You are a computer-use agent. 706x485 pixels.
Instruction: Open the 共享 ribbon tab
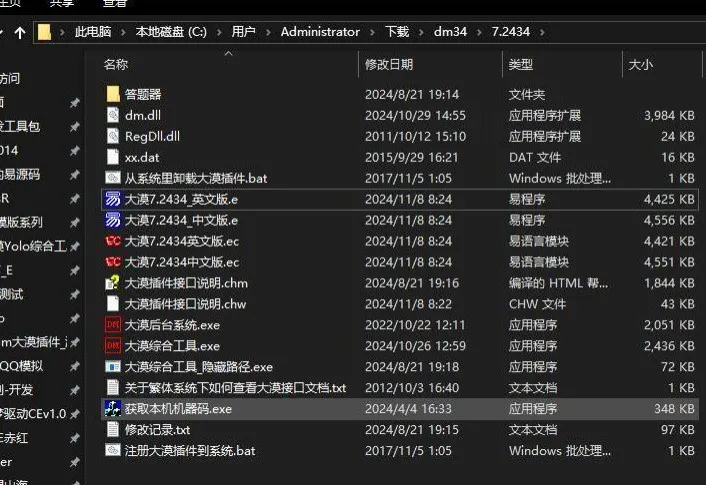[61, 4]
